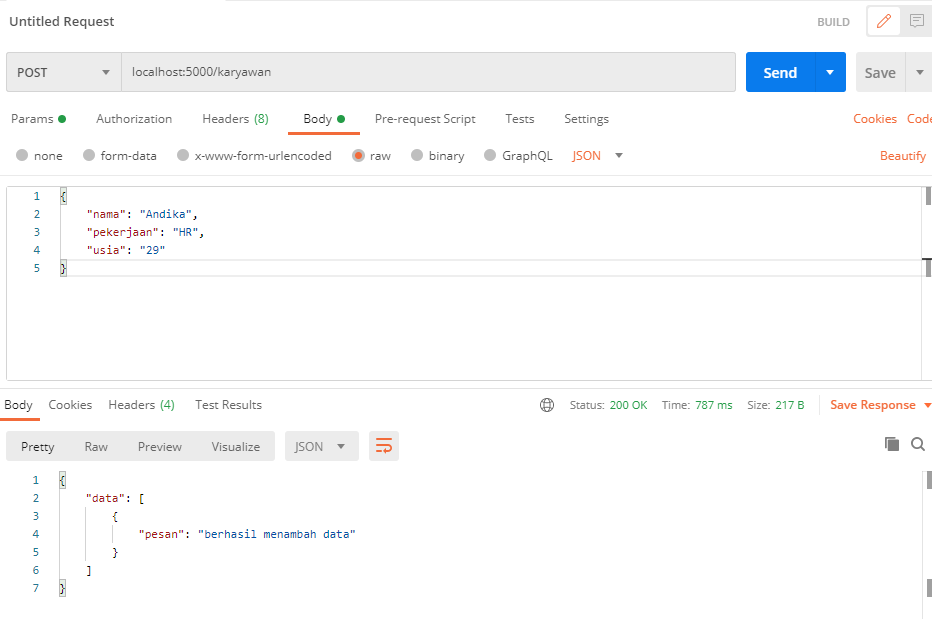Click the Status 200 OK text
This screenshot has width=932, height=619.
pyautogui.click(x=608, y=405)
